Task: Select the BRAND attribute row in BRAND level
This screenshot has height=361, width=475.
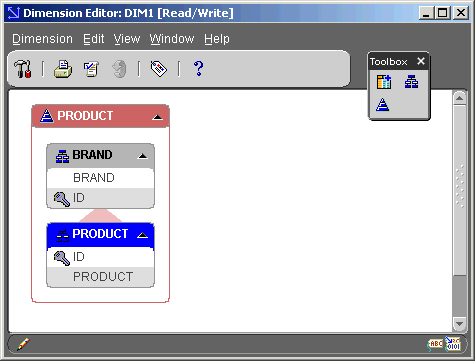Action: tap(100, 178)
